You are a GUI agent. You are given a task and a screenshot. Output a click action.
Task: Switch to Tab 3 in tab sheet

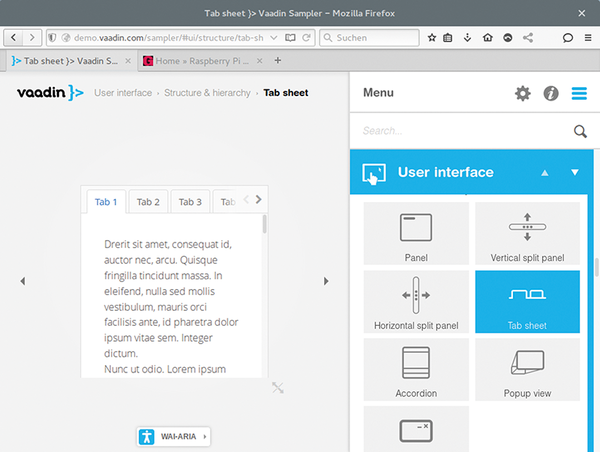(190, 202)
